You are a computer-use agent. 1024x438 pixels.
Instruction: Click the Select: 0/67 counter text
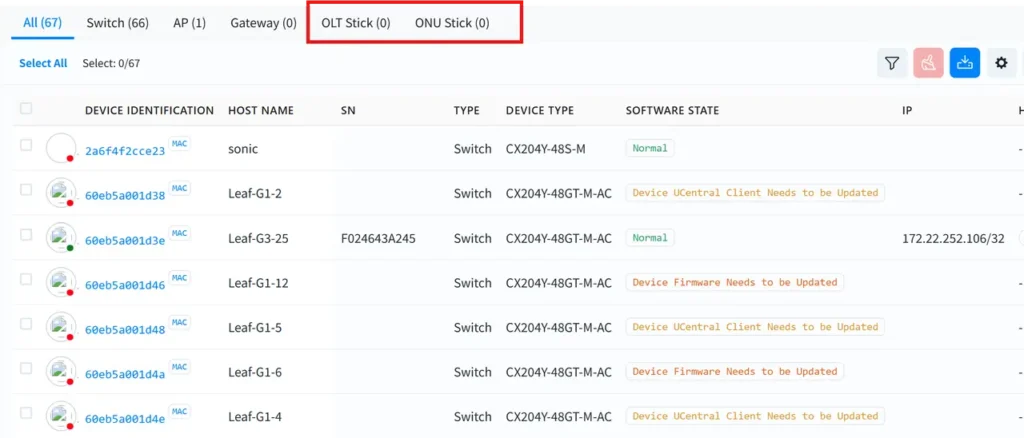pos(111,63)
